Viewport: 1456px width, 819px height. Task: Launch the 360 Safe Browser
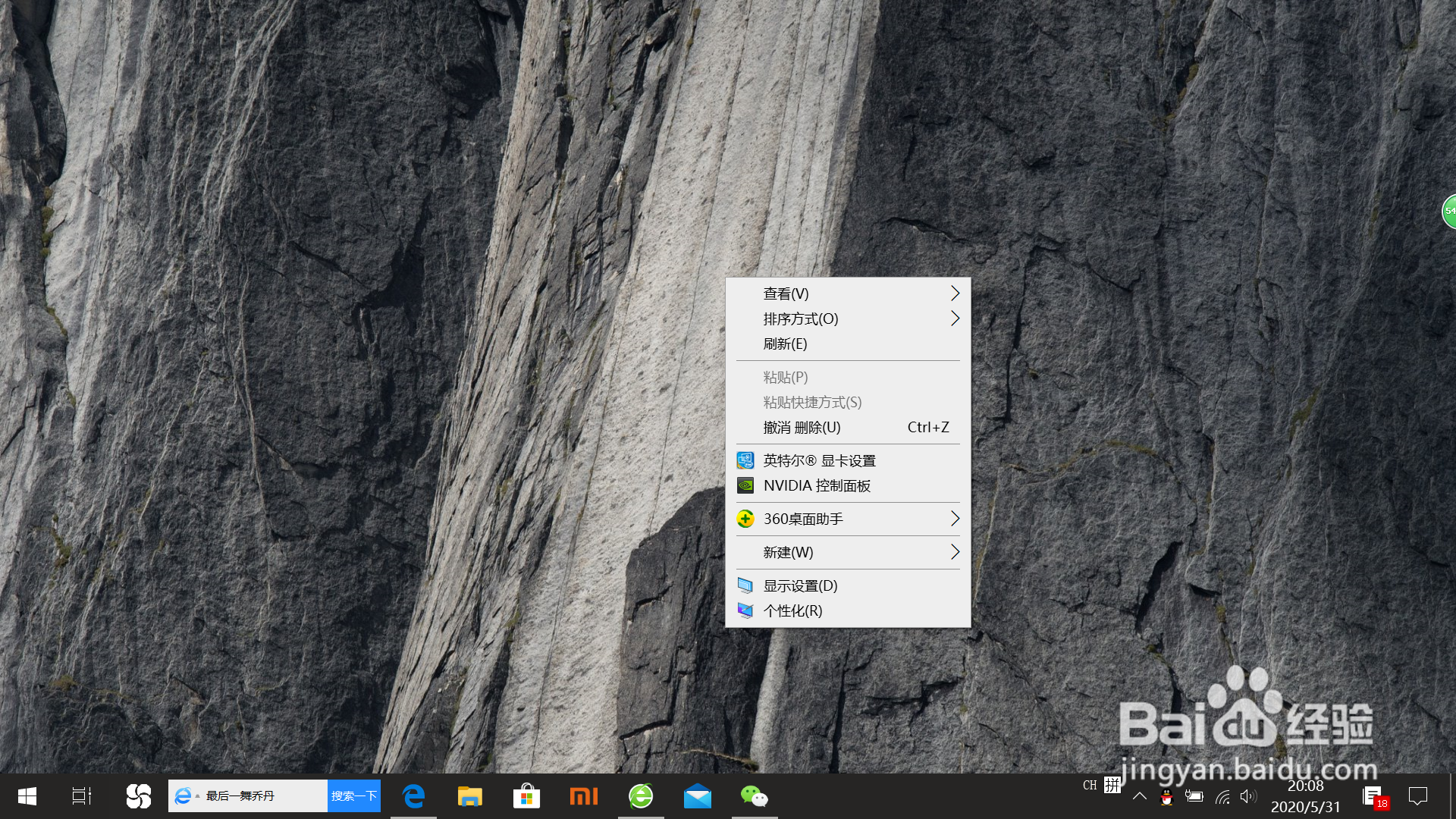click(641, 796)
